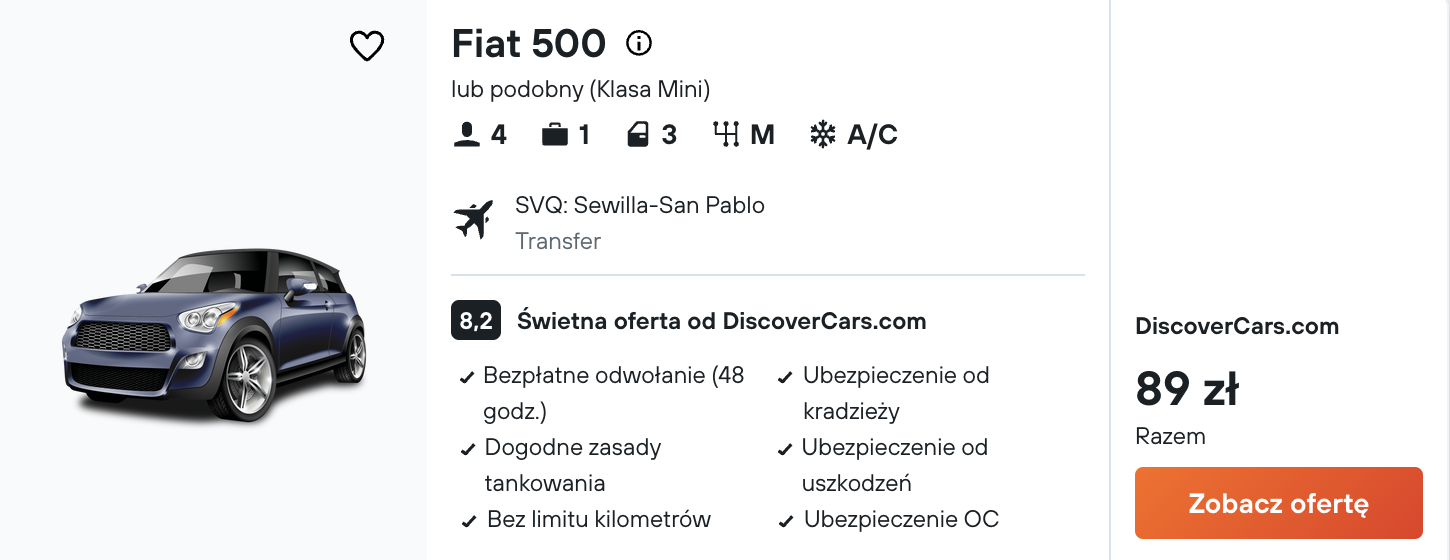Image resolution: width=1450 pixels, height=560 pixels.
Task: Click the Świetna oferta od DiscoverCars.com heading
Action: (x=722, y=321)
